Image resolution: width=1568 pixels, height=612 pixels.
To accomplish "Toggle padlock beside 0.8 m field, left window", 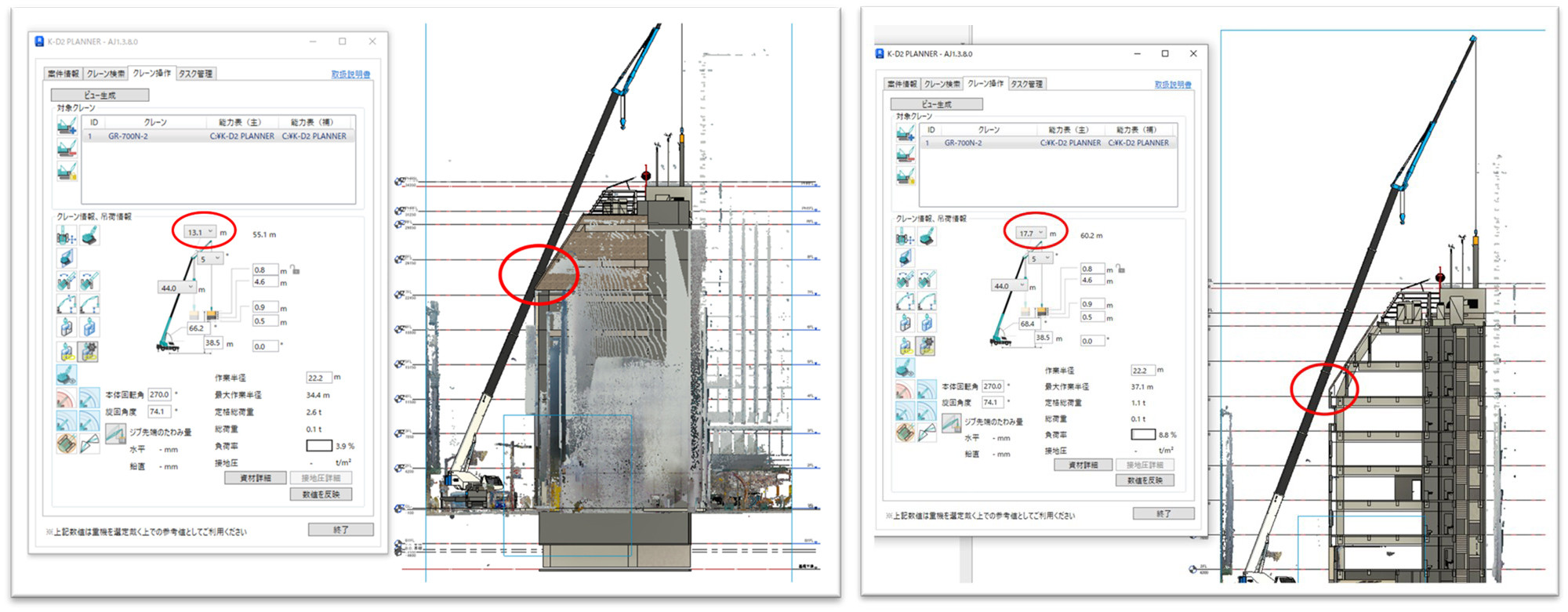I will [x=295, y=270].
